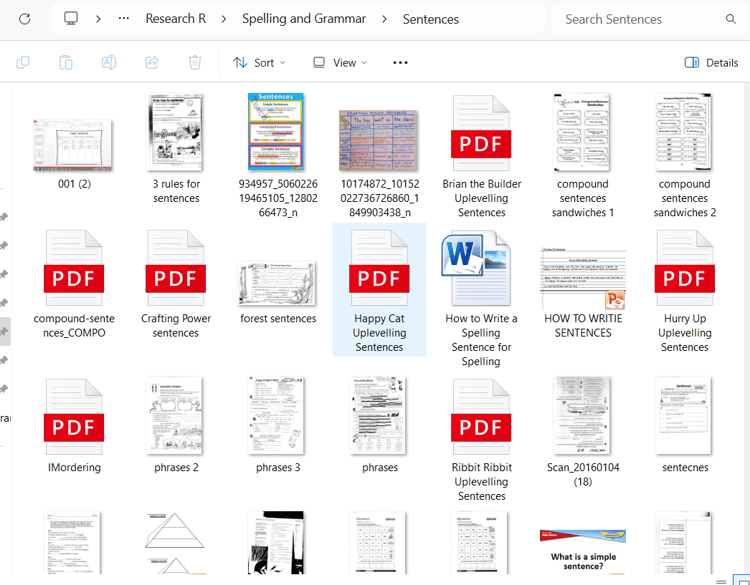The width and height of the screenshot is (750, 585).
Task: Click the Share icon in toolbar
Action: (152, 63)
